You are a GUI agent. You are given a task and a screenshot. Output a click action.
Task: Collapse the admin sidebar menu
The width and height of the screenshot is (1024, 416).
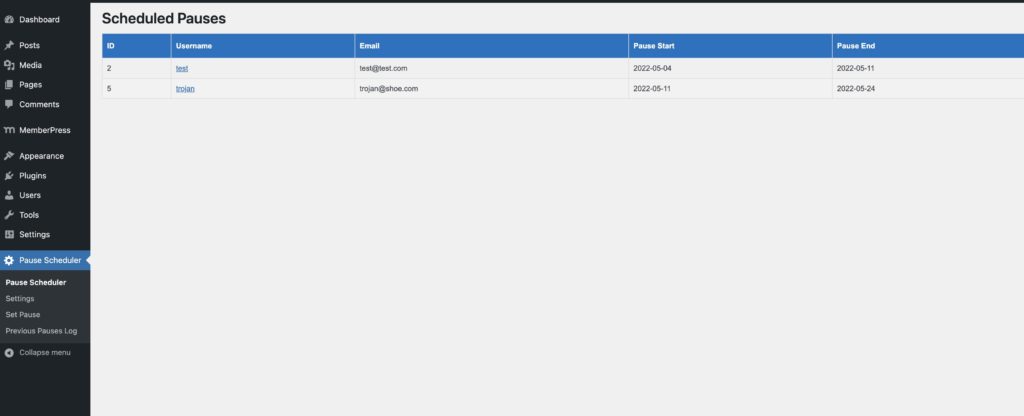point(37,352)
